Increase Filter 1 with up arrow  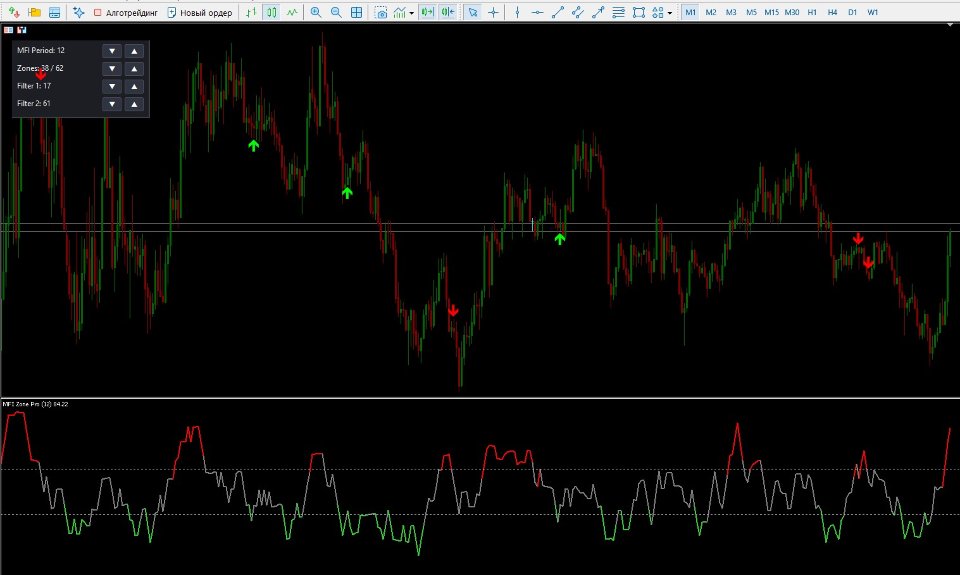click(134, 86)
